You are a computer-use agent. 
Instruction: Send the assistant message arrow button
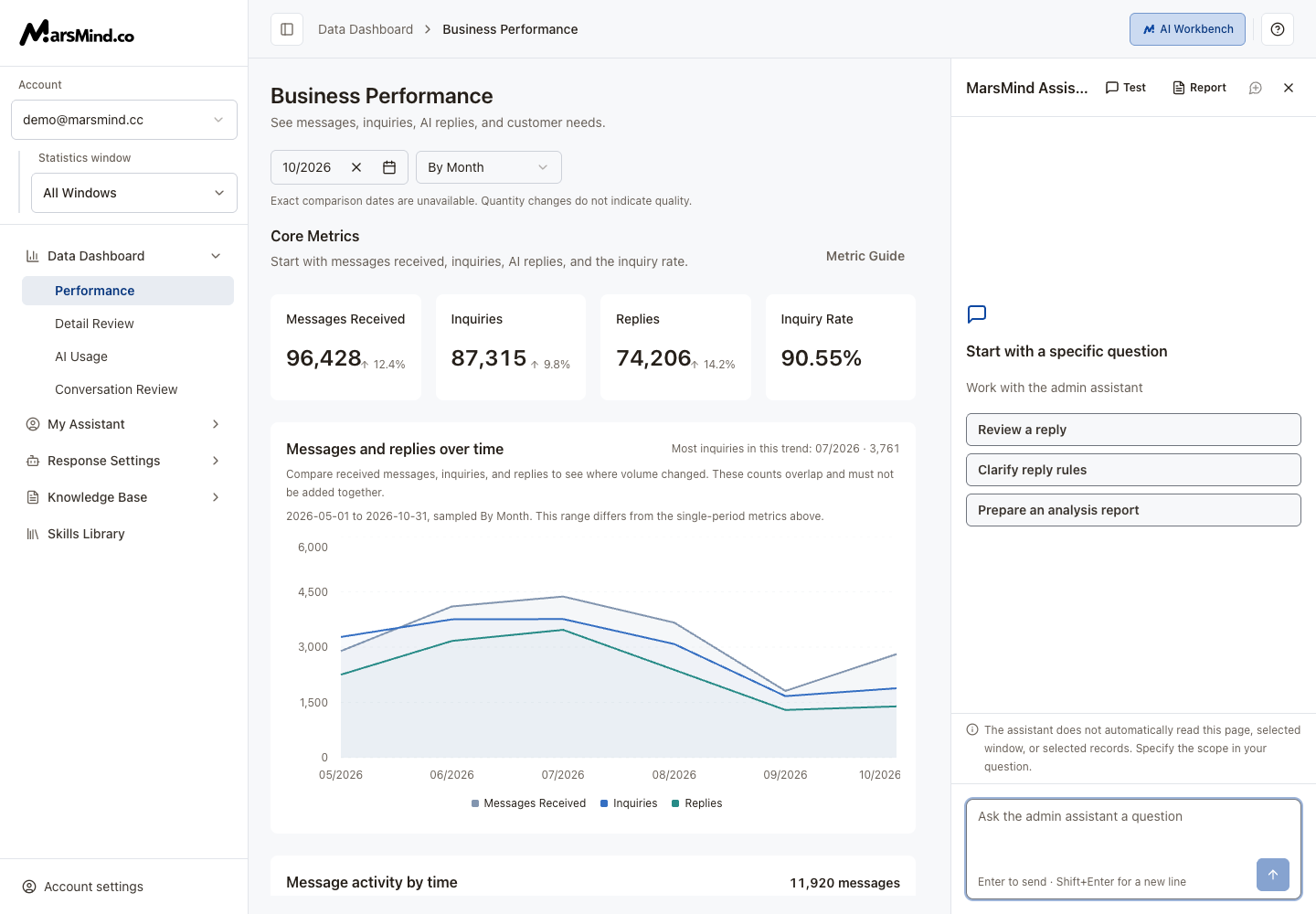(1273, 875)
